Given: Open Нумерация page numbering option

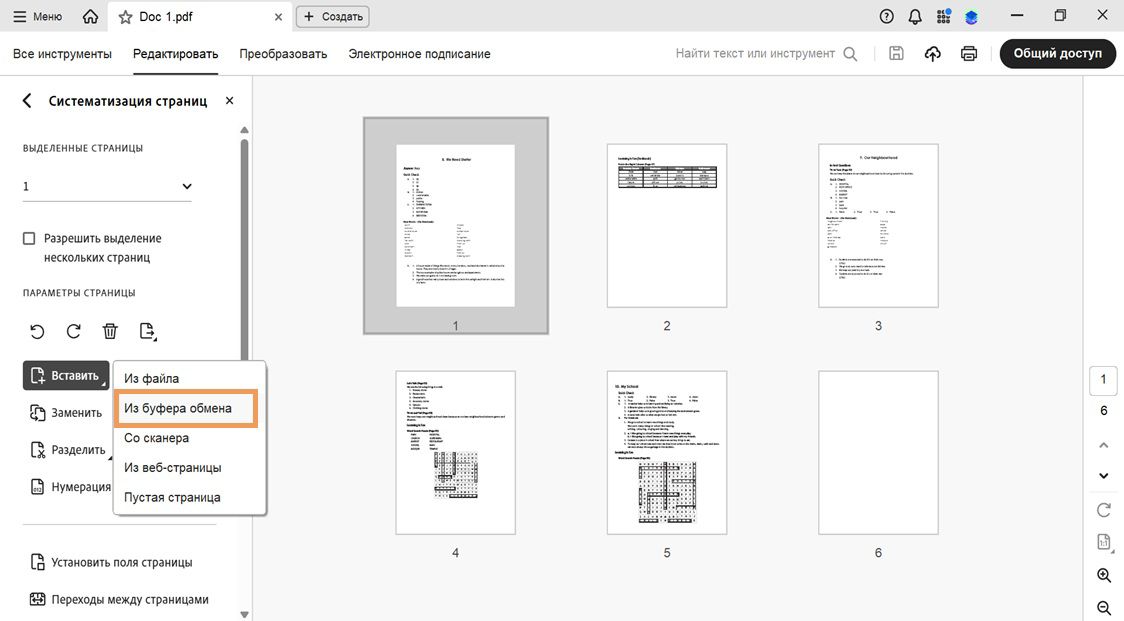Looking at the screenshot, I should 70,487.
